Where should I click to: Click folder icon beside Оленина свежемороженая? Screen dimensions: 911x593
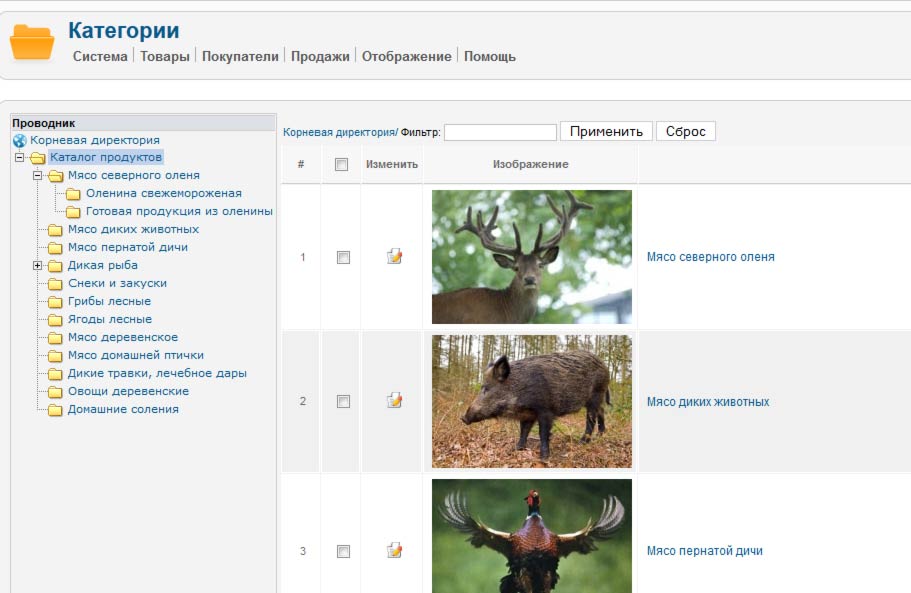point(73,194)
